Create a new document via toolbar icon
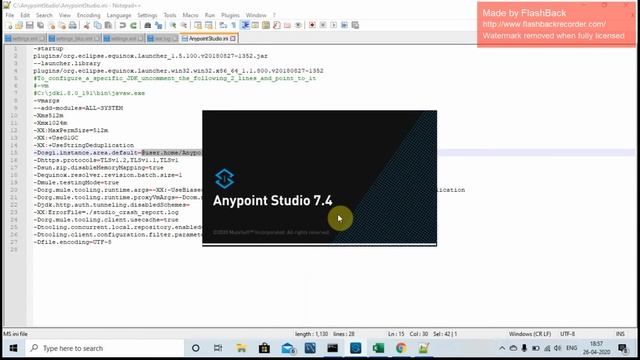Viewport: 640px width, 360px height. pyautogui.click(x=9, y=25)
